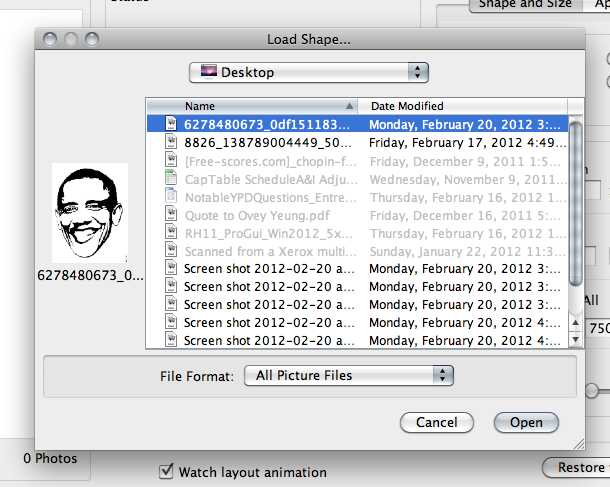The image size is (610, 487).
Task: Click Quote to Ovey Yeung.pdf name
Action: coord(257,215)
